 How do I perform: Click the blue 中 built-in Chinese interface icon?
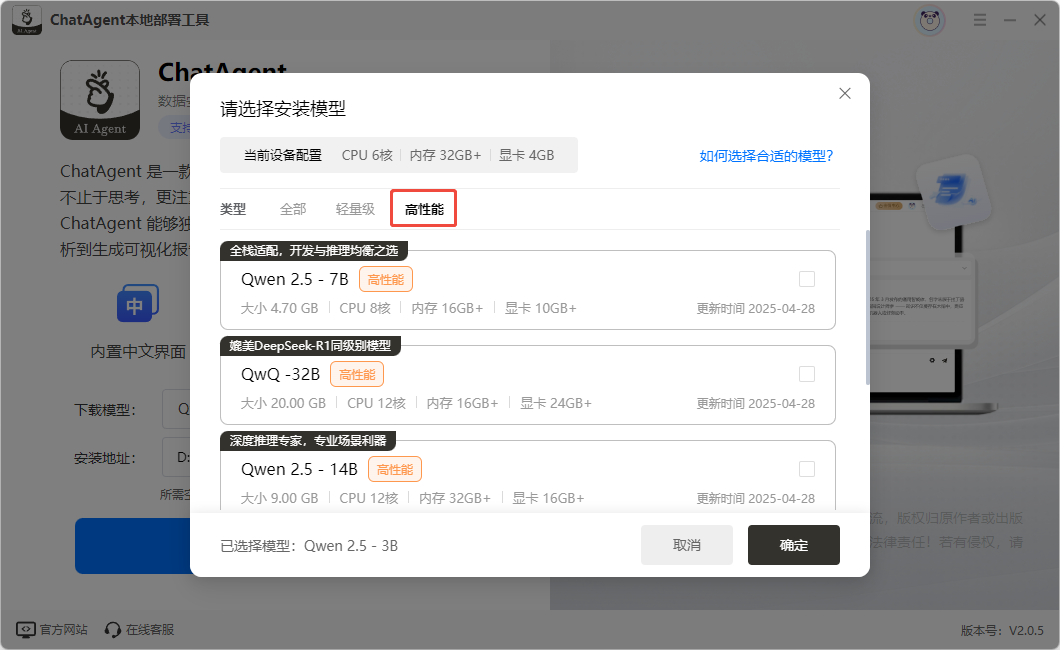pos(138,303)
